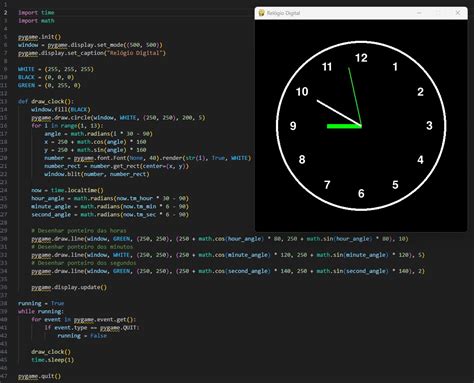Click the 'minute_angle = math.radians' assignment line

[110, 206]
